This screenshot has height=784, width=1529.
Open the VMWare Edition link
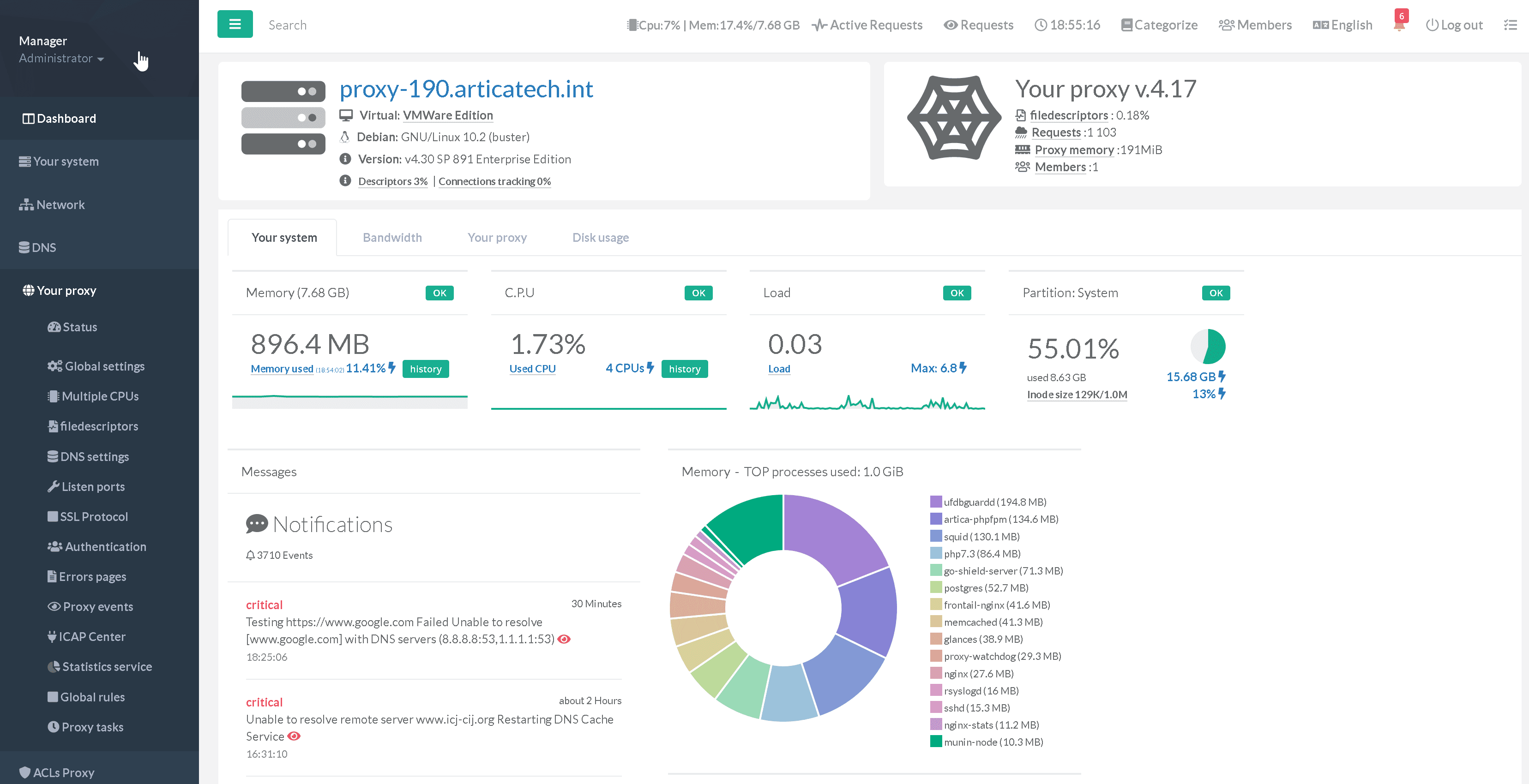pos(447,115)
